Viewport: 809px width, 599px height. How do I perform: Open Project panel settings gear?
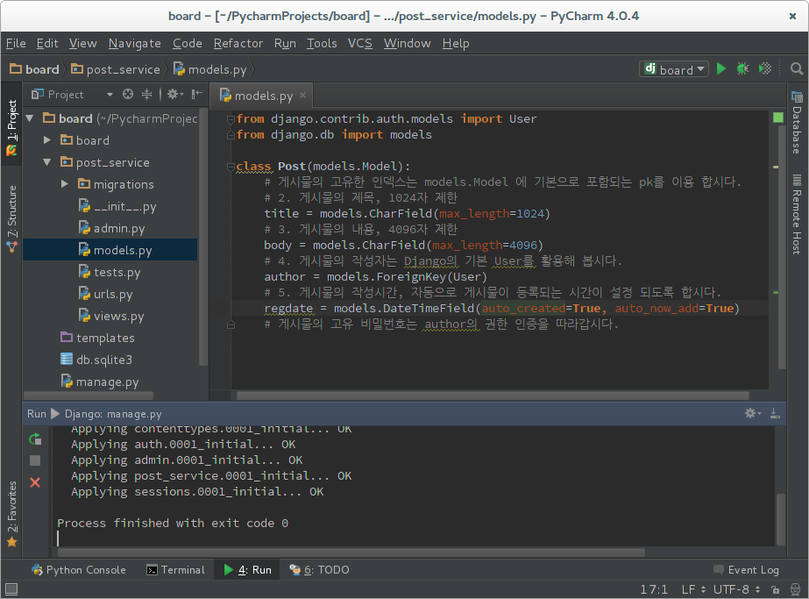[174, 94]
